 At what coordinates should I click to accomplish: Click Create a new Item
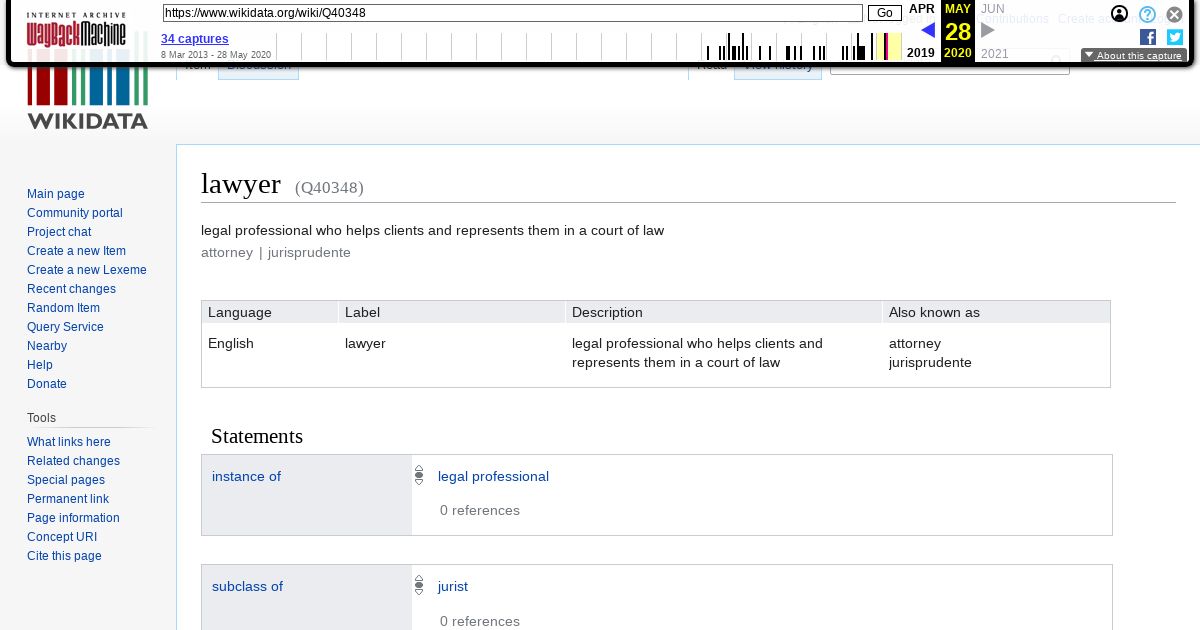[77, 251]
